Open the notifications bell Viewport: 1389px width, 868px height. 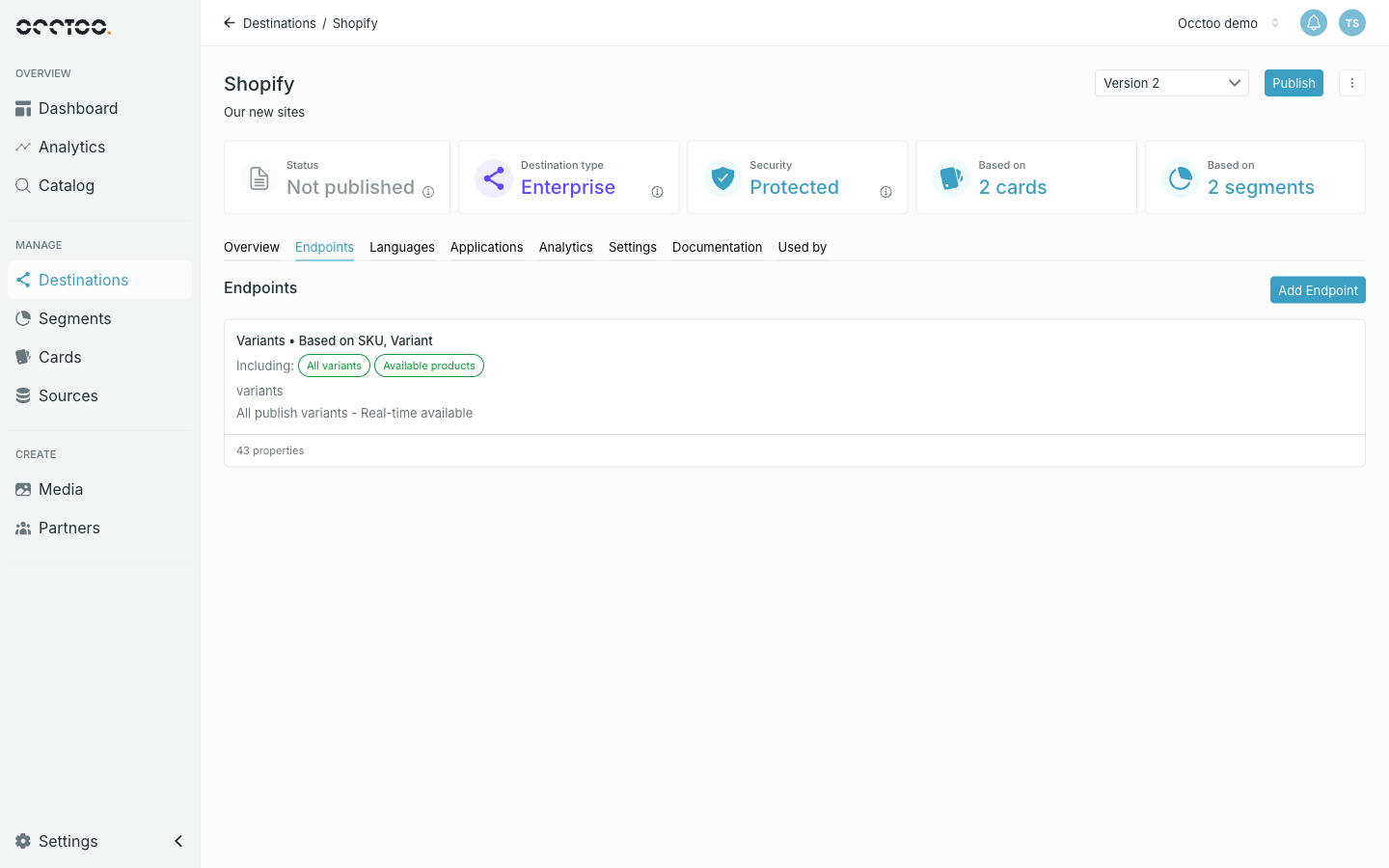(x=1314, y=23)
